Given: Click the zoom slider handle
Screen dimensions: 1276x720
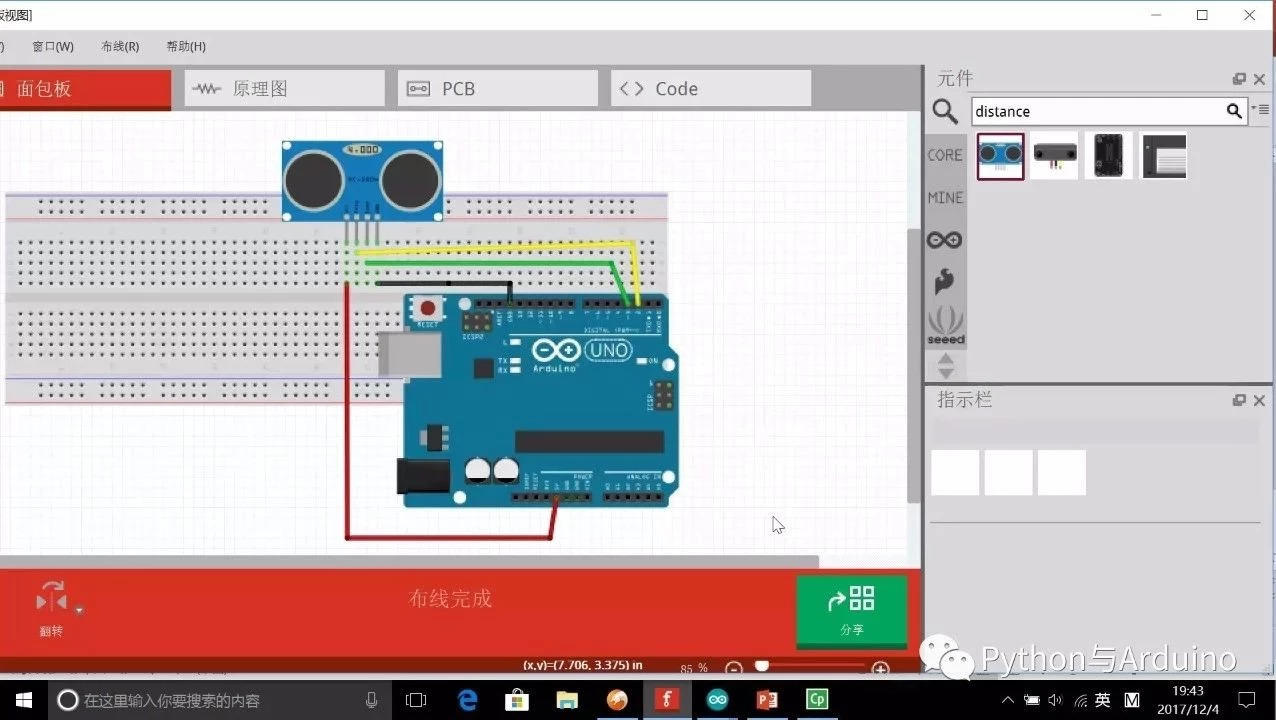Looking at the screenshot, I should [762, 665].
